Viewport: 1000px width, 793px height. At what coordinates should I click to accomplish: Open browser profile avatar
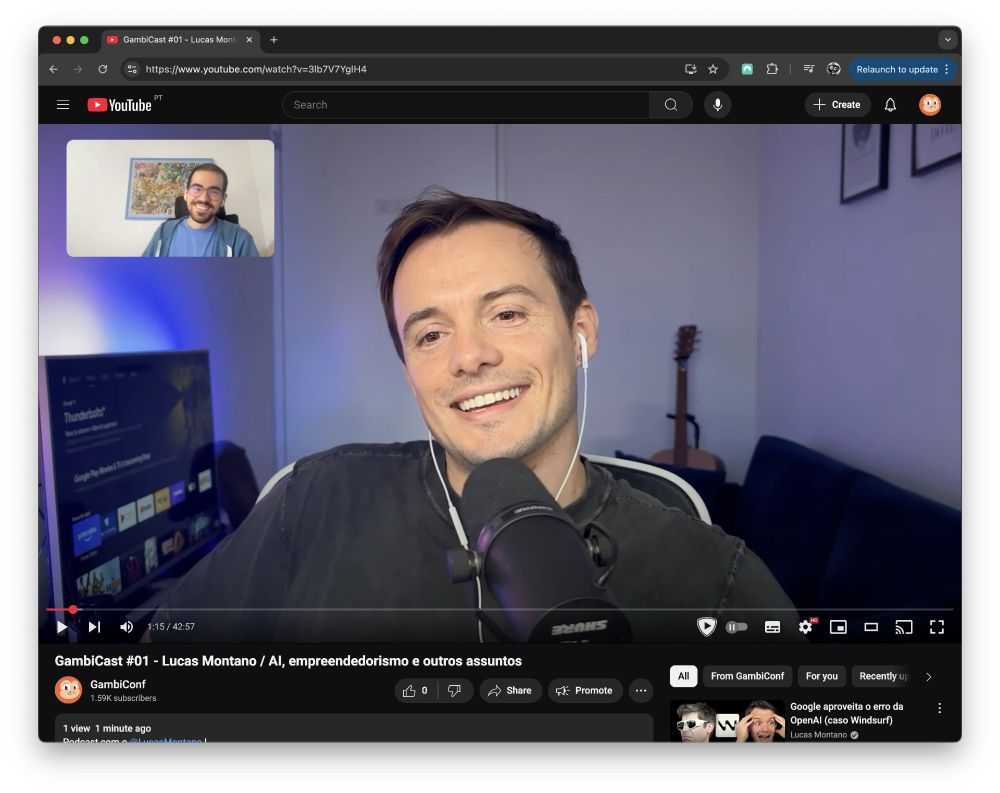834,69
